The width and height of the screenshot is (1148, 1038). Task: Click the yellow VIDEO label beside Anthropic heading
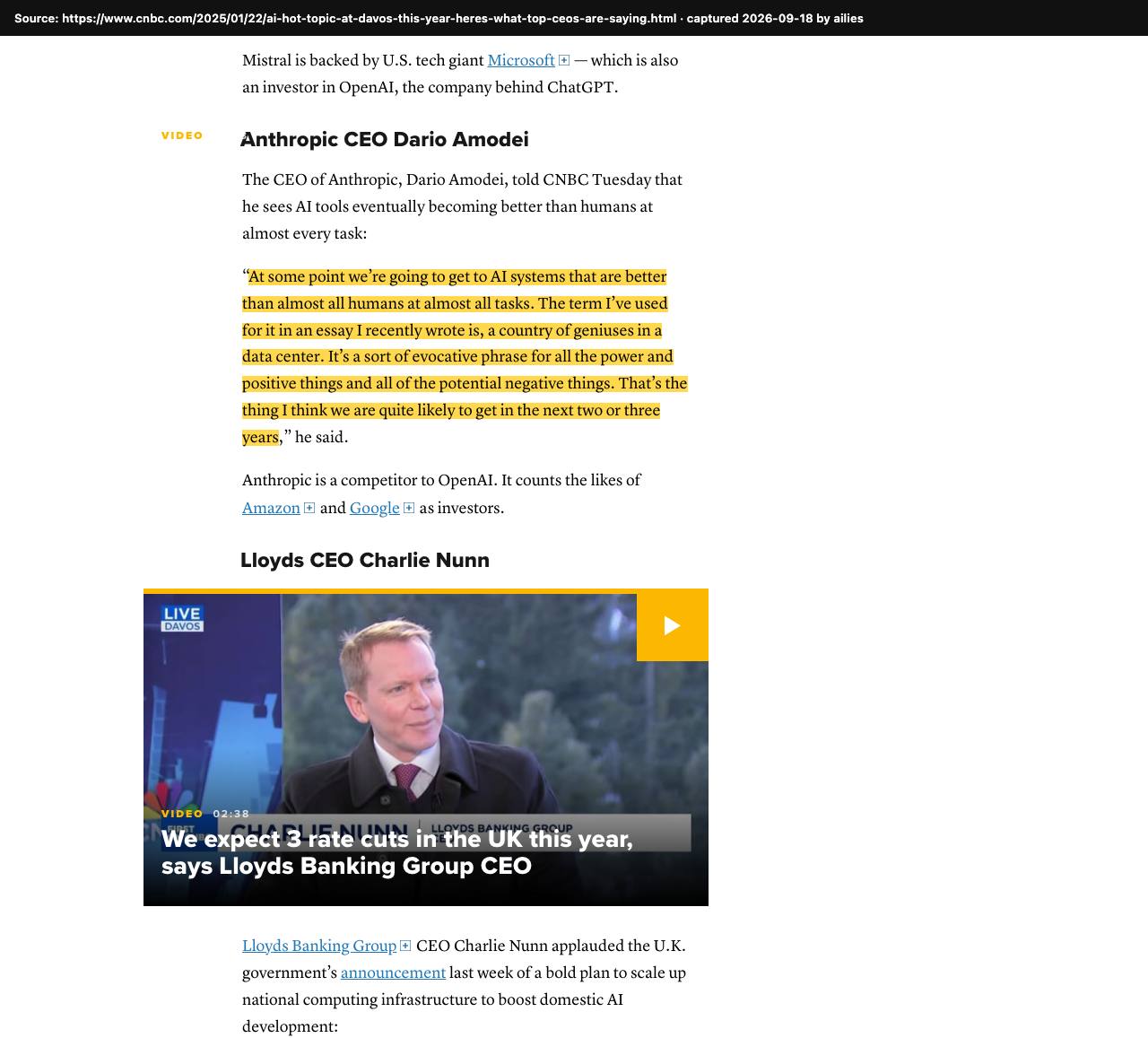(182, 135)
